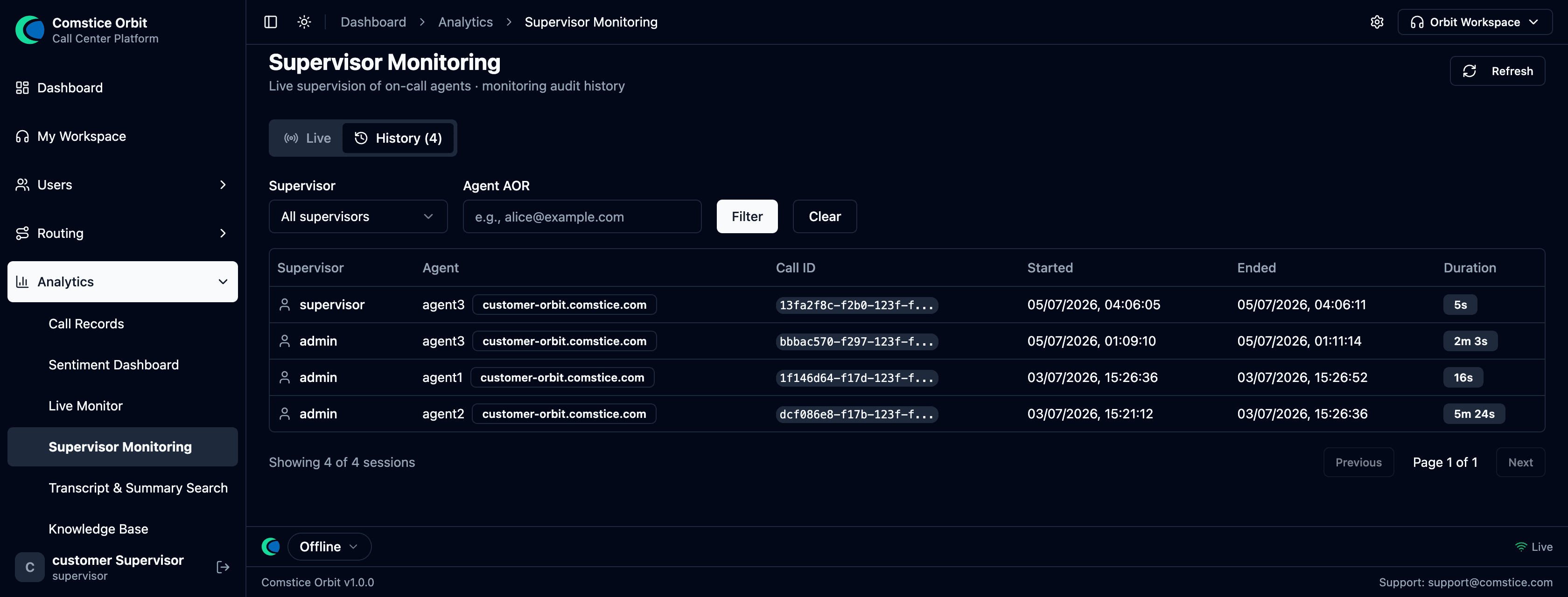Click user icon in admin agent1 row
The image size is (1568, 597).
click(x=284, y=377)
